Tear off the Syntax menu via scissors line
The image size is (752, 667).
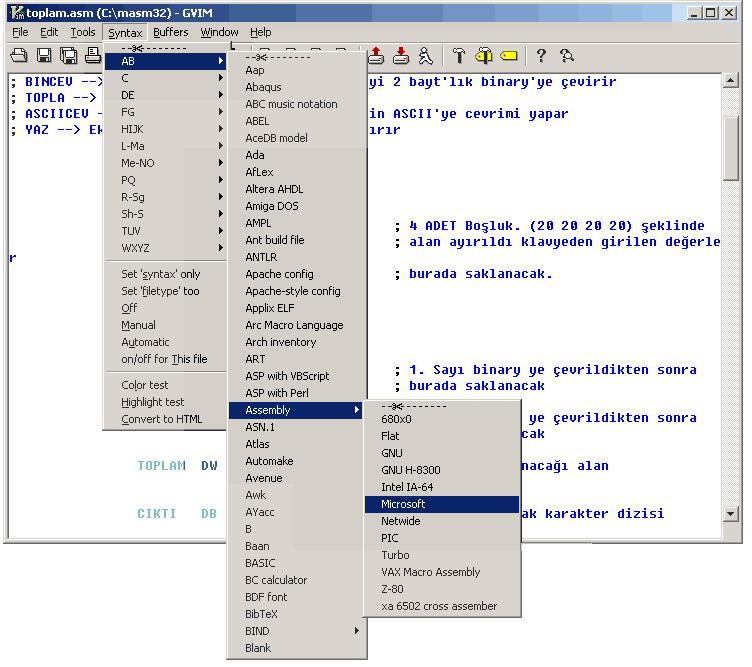[x=165, y=48]
